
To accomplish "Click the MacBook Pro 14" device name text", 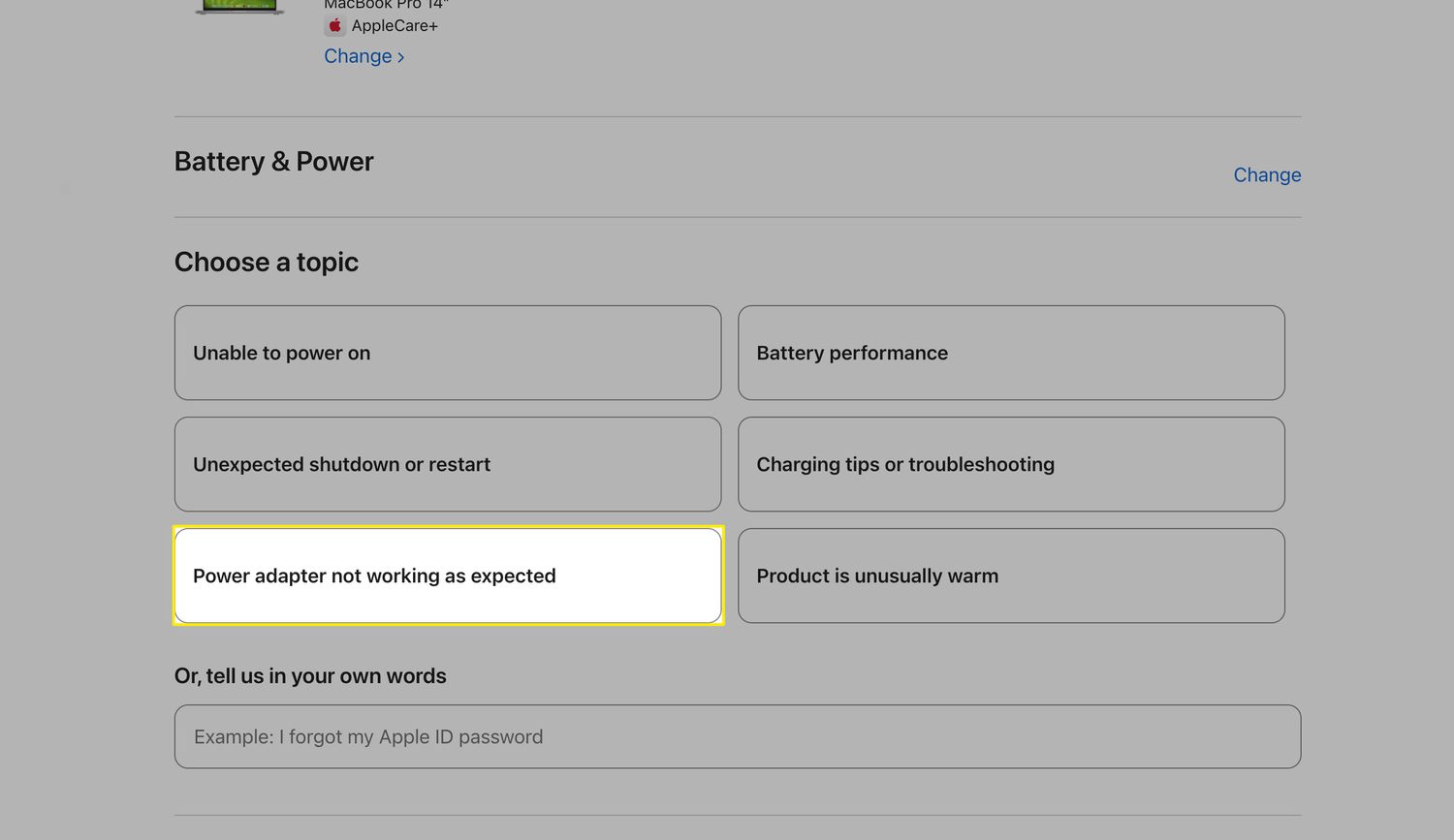I will click(x=385, y=5).
